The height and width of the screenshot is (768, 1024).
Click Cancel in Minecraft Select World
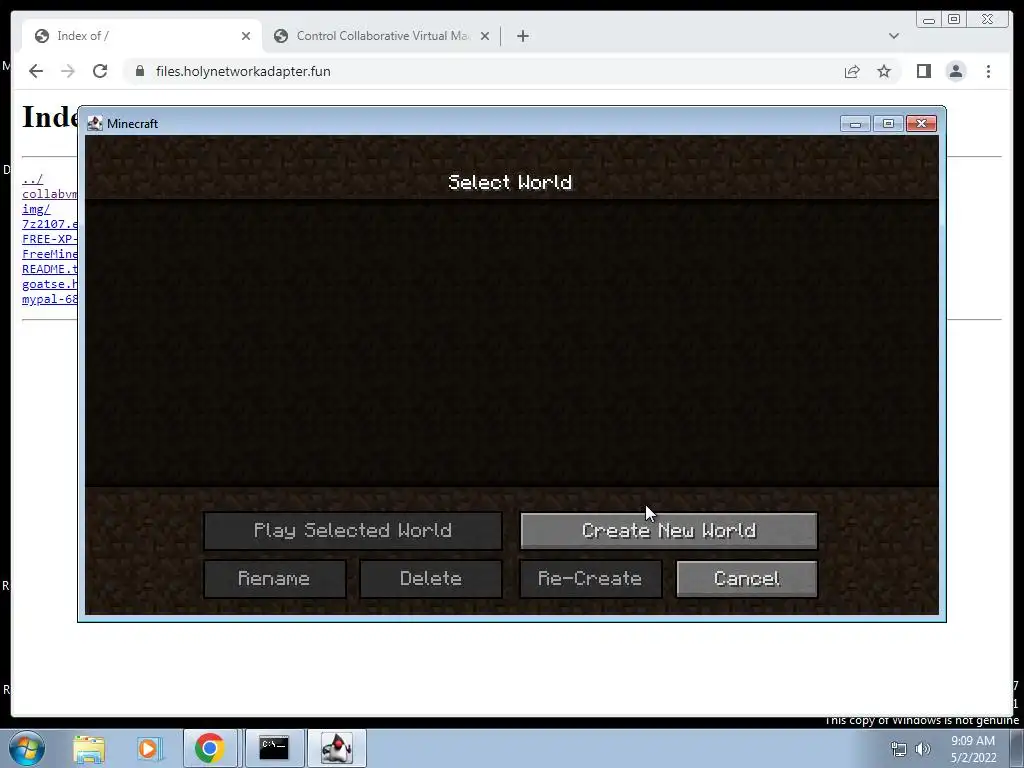coord(747,579)
